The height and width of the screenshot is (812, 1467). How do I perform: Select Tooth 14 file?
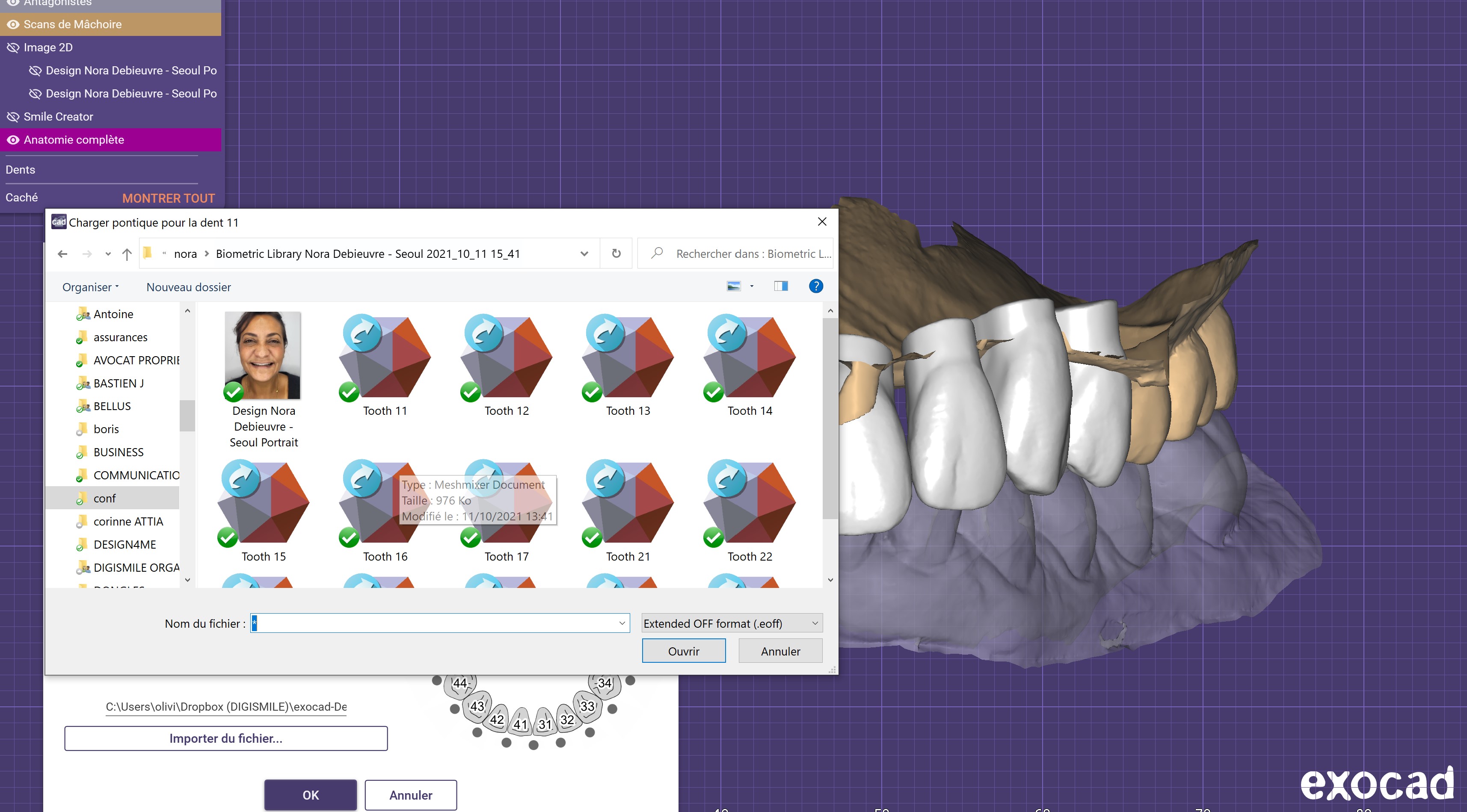pos(750,365)
